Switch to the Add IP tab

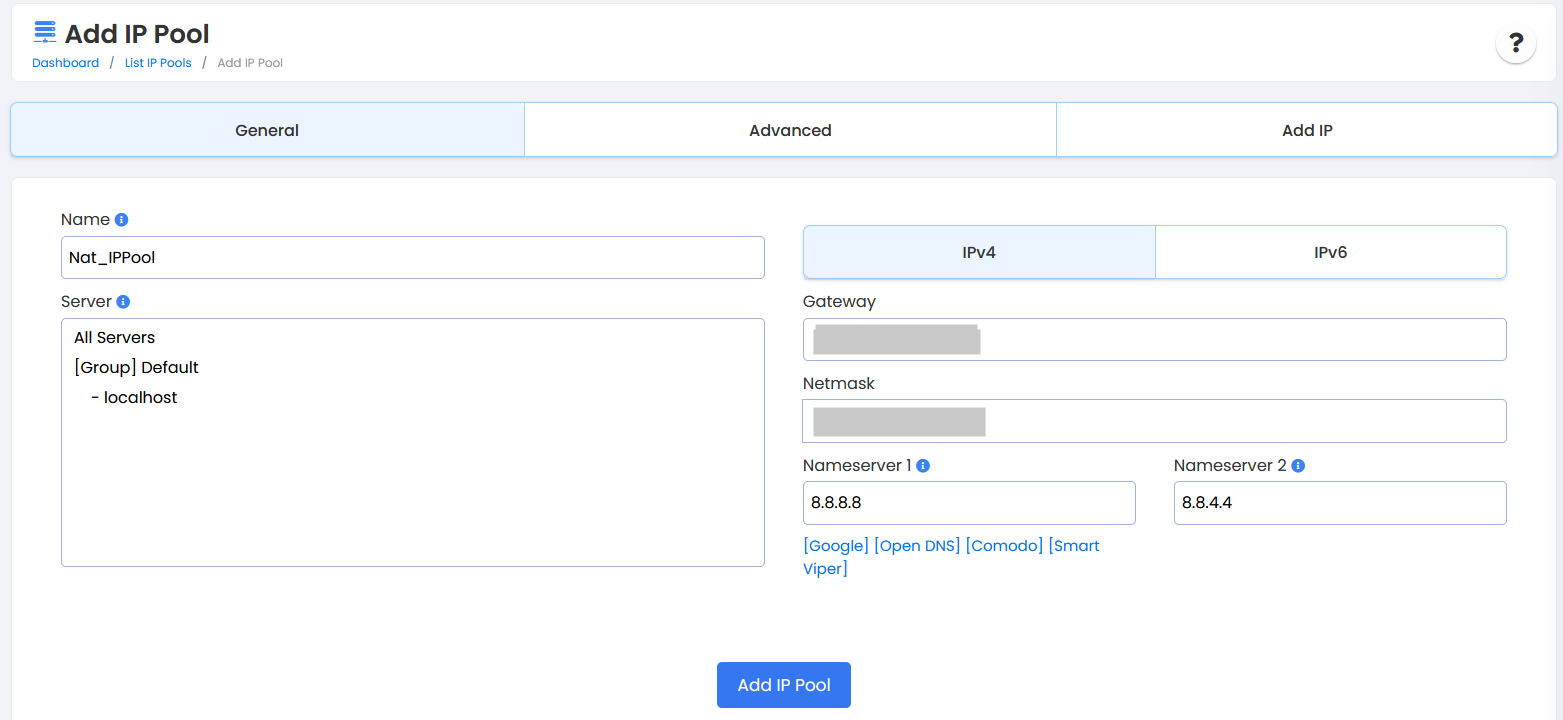click(x=1306, y=130)
